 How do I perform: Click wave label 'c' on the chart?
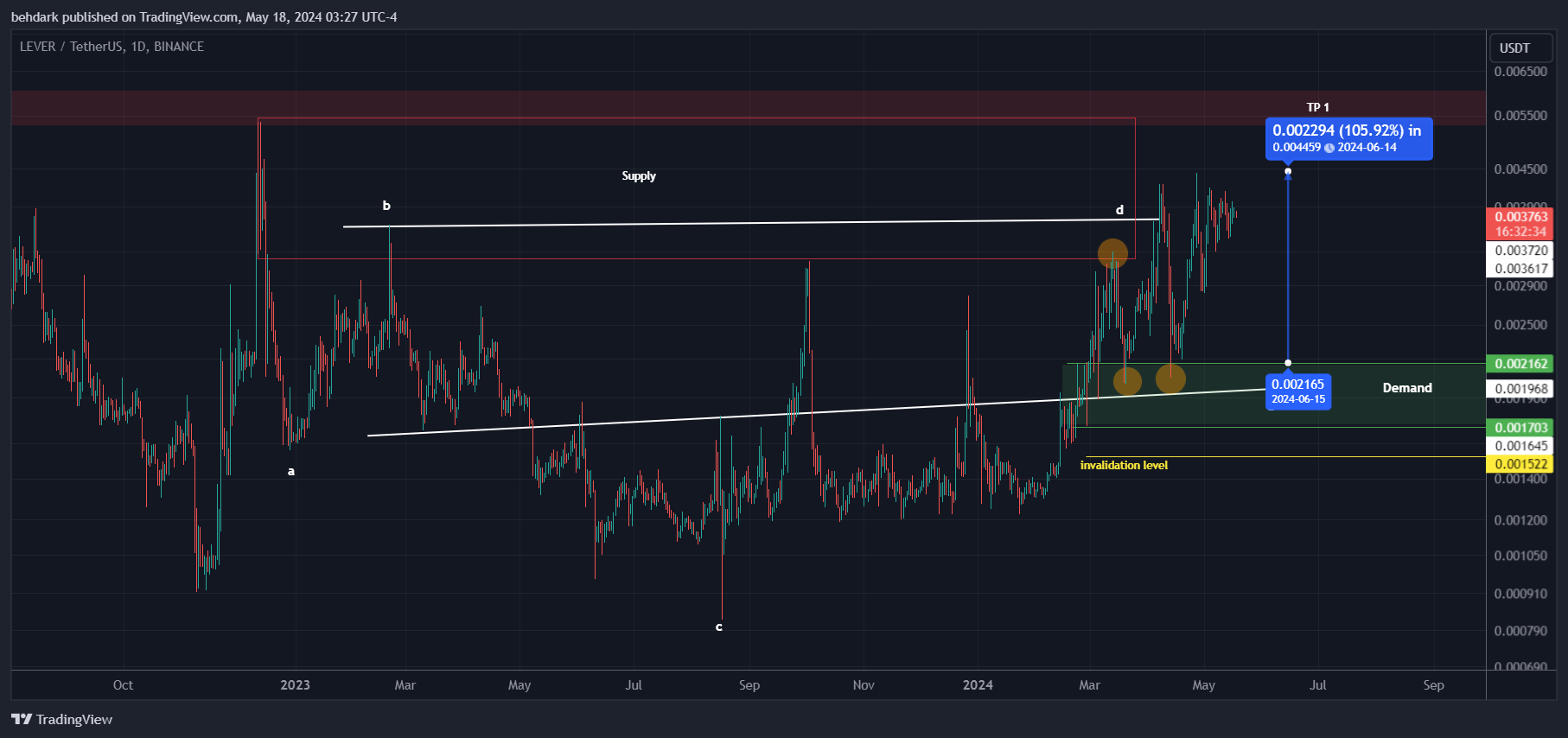coord(718,627)
